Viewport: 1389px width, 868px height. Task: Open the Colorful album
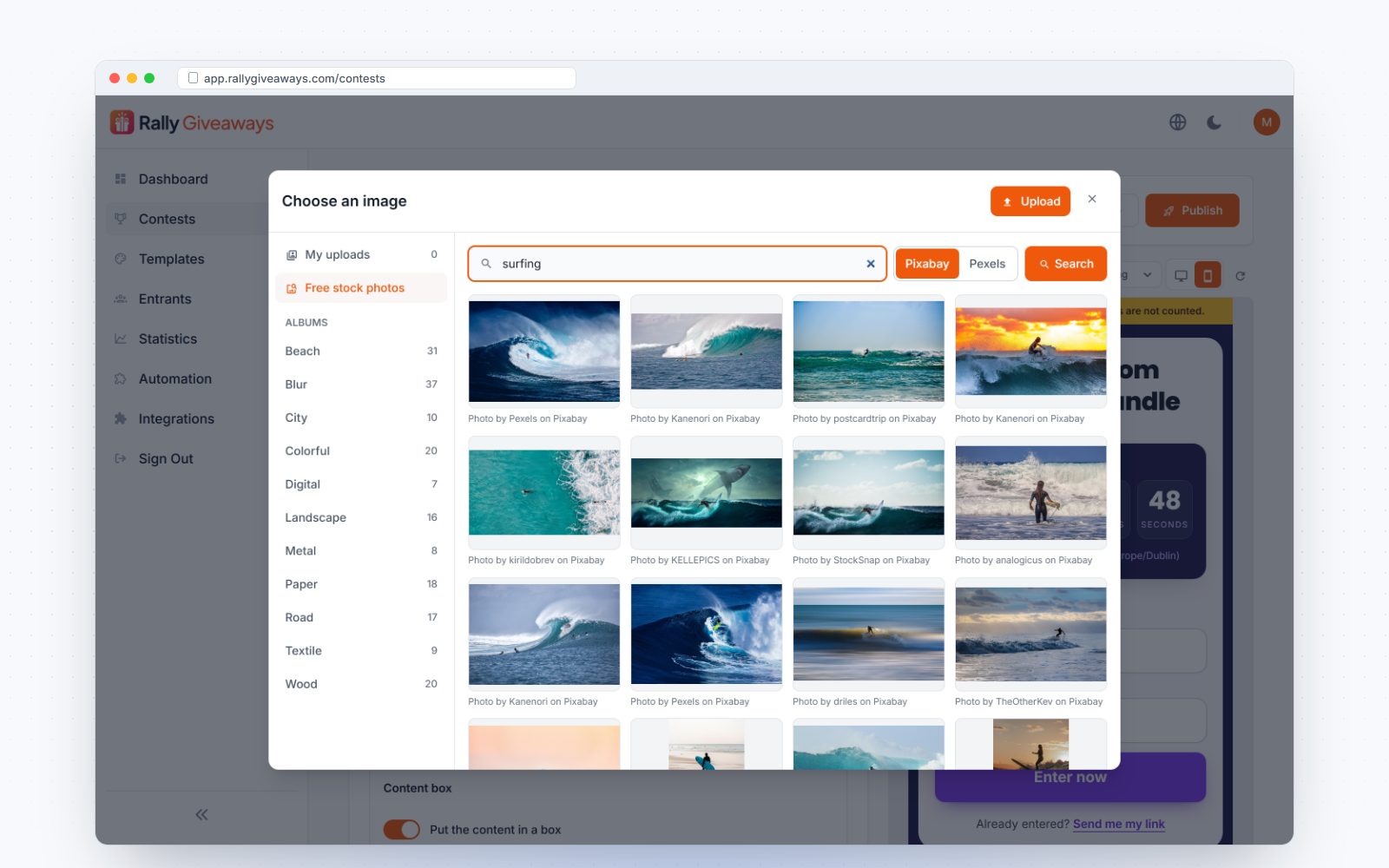[x=361, y=450]
